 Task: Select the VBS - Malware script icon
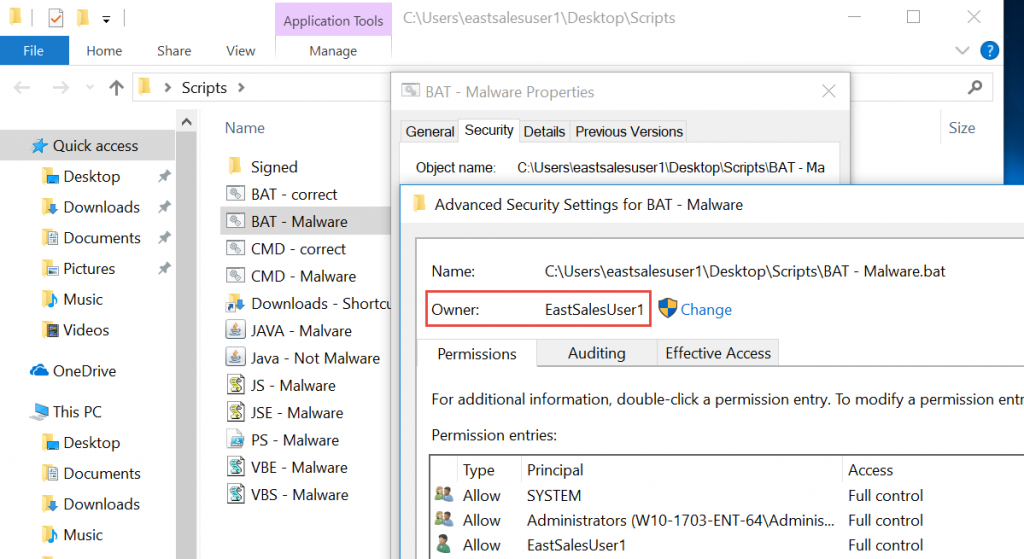(x=235, y=494)
